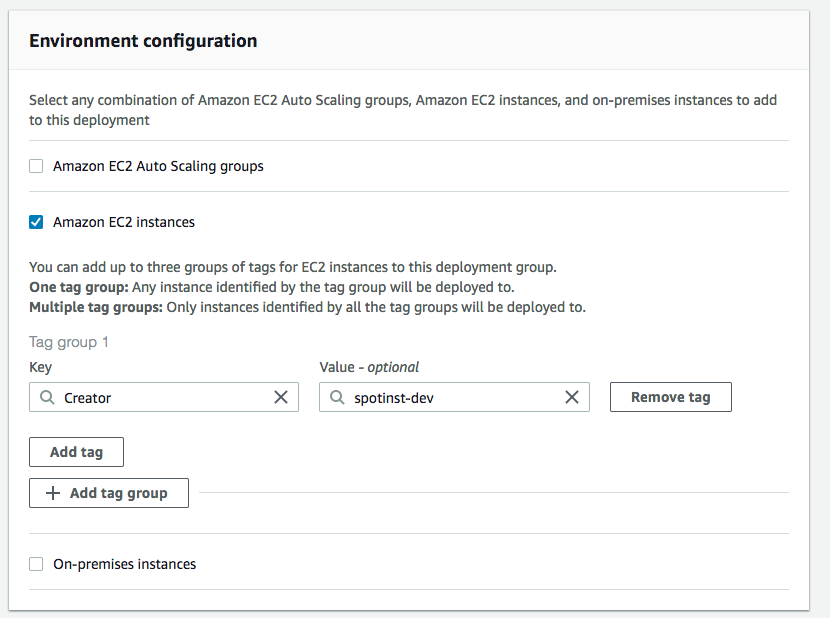Click the Tag group 1 label
This screenshot has height=618, width=830.
tap(69, 342)
